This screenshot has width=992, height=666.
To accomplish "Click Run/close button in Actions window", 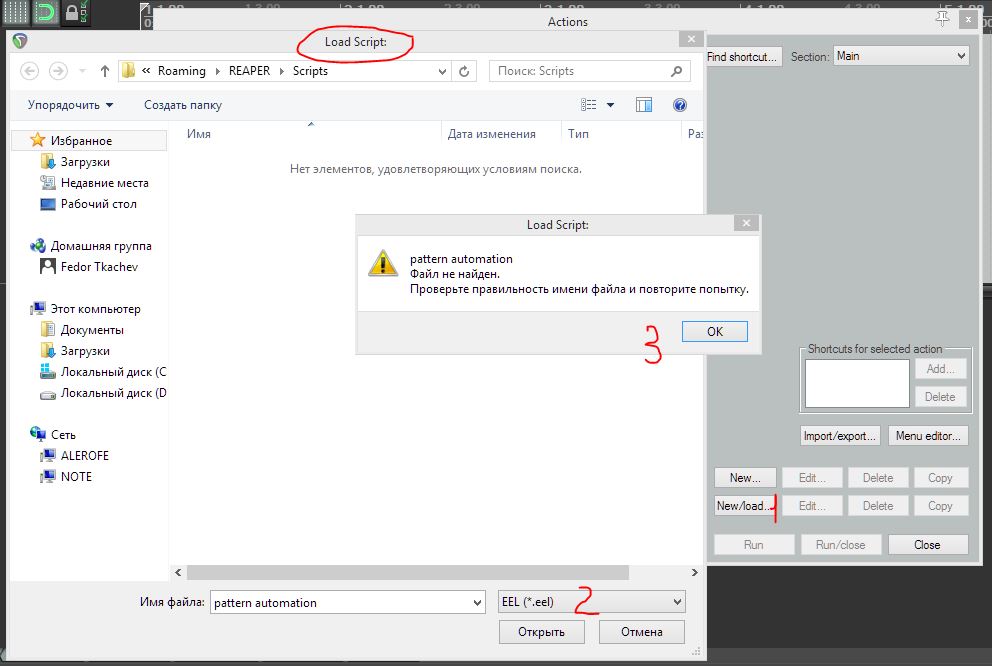I will coord(840,545).
